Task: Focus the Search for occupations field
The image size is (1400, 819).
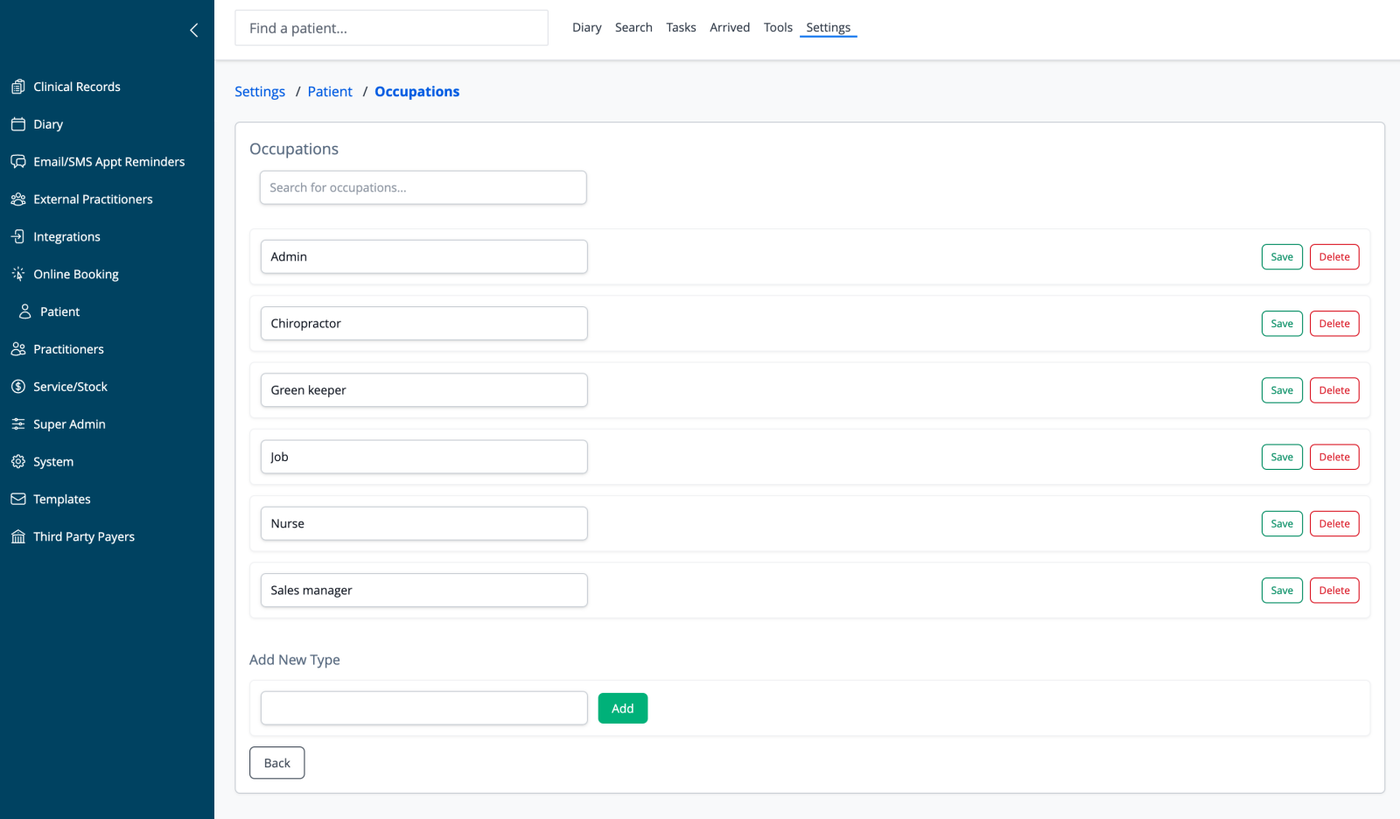Action: point(423,188)
